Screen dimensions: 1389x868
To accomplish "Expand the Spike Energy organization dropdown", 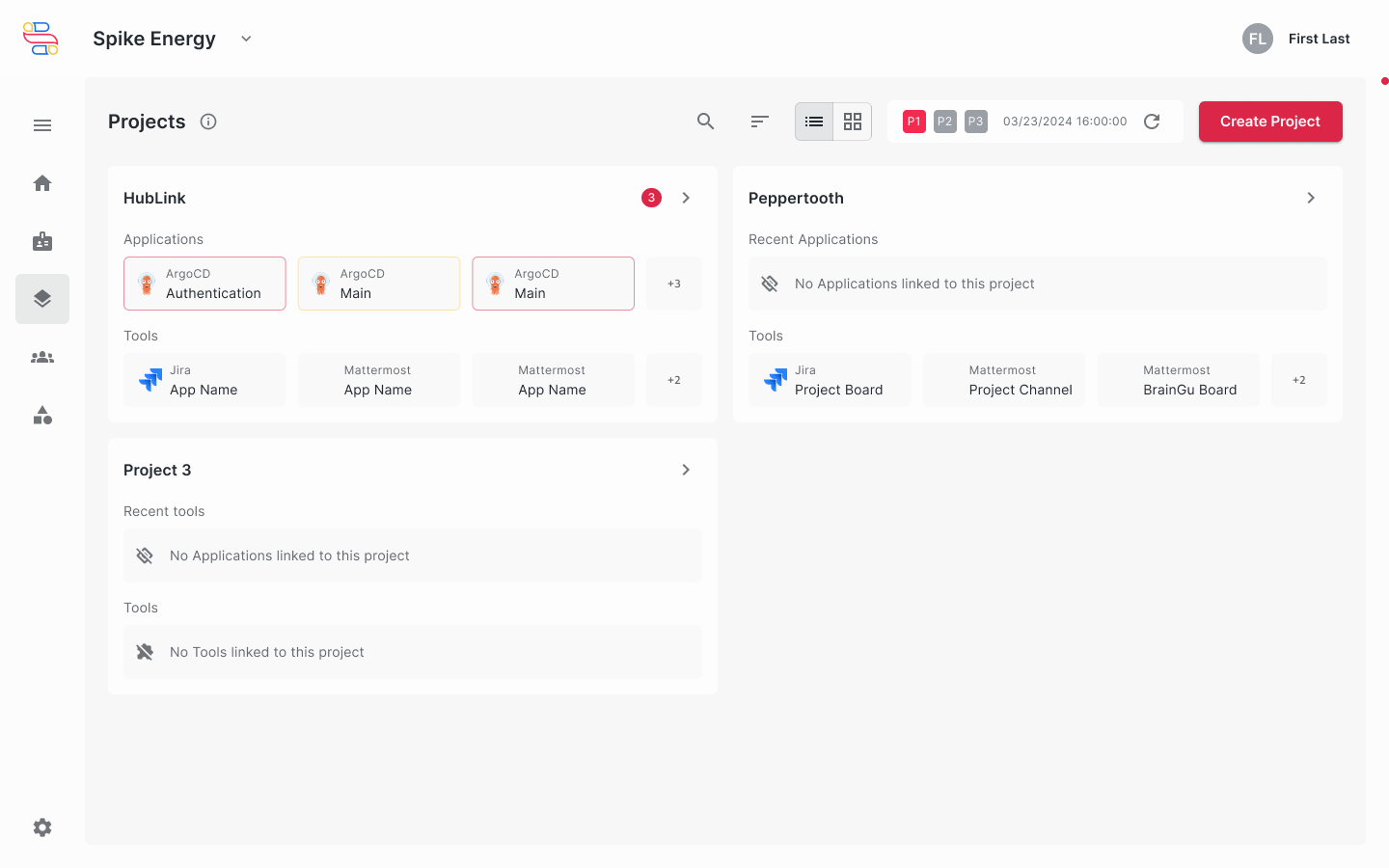I will (x=246, y=39).
